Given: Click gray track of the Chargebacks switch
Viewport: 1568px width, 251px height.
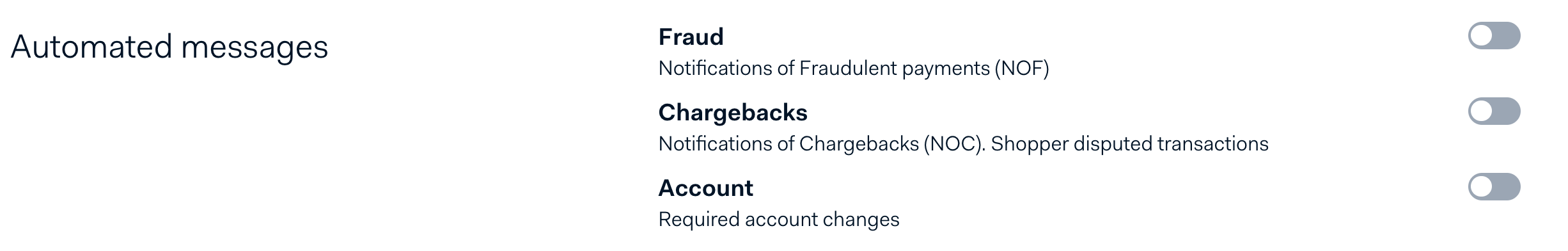Looking at the screenshot, I should click(1507, 111).
